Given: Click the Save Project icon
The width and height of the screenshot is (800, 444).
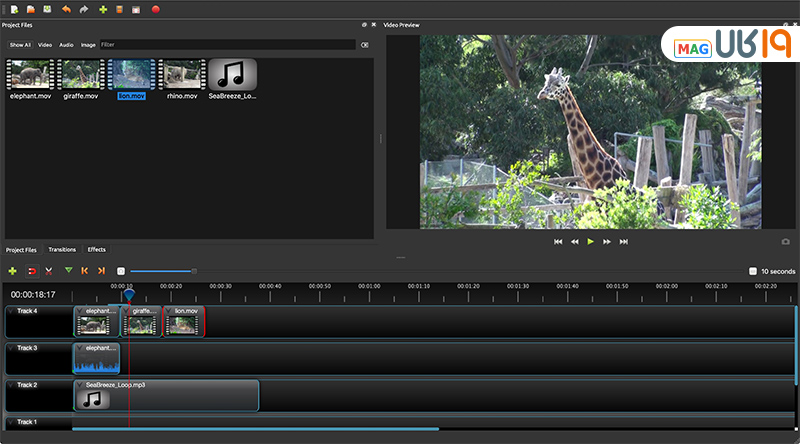Looking at the screenshot, I should (47, 9).
